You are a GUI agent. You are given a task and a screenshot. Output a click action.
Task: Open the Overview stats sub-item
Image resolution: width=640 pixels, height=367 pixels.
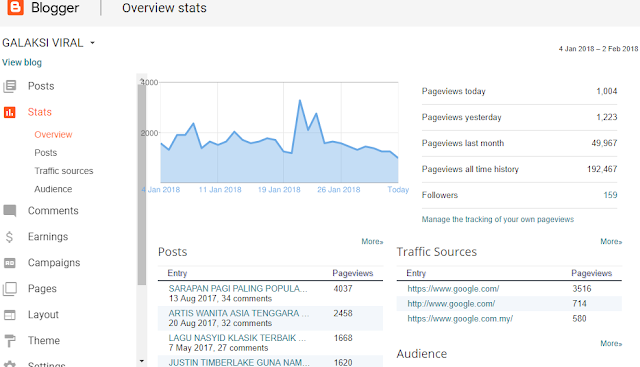coord(53,135)
